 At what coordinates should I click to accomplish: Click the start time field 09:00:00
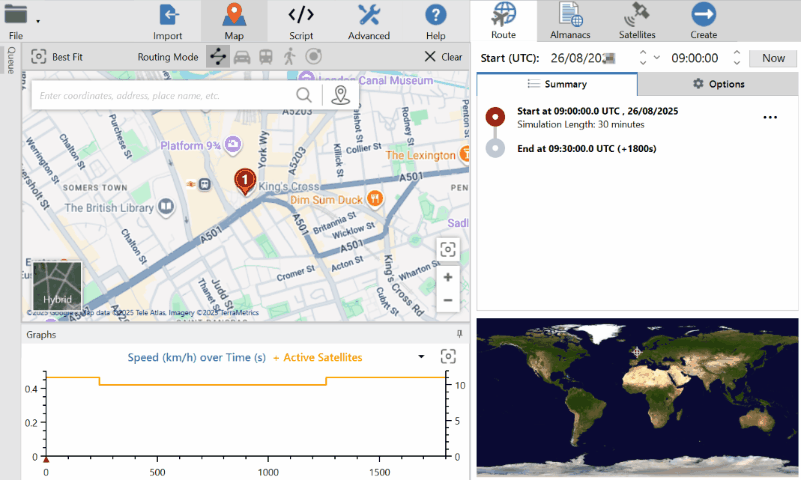click(x=695, y=58)
